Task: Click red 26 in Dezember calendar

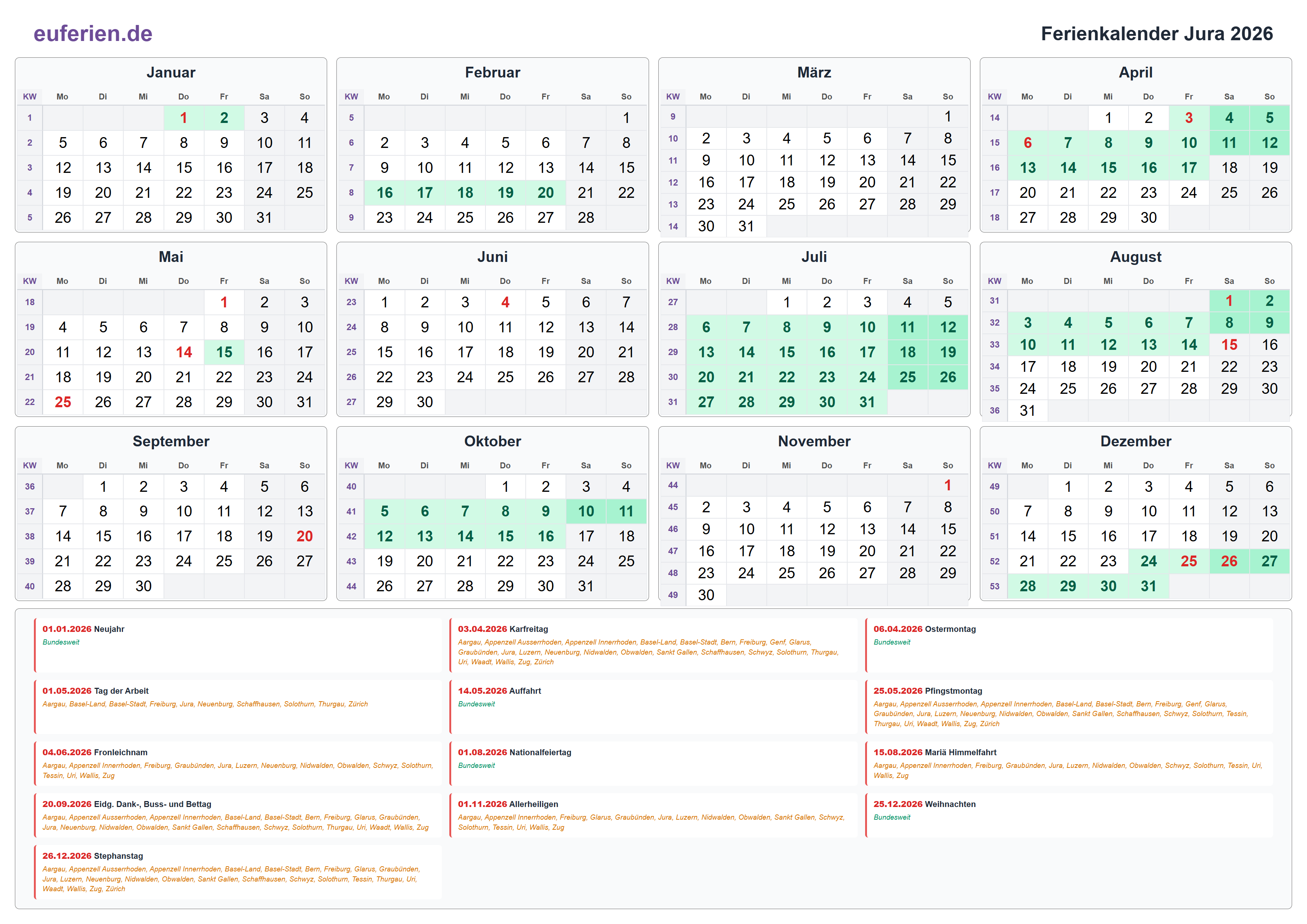Action: 1229,561
